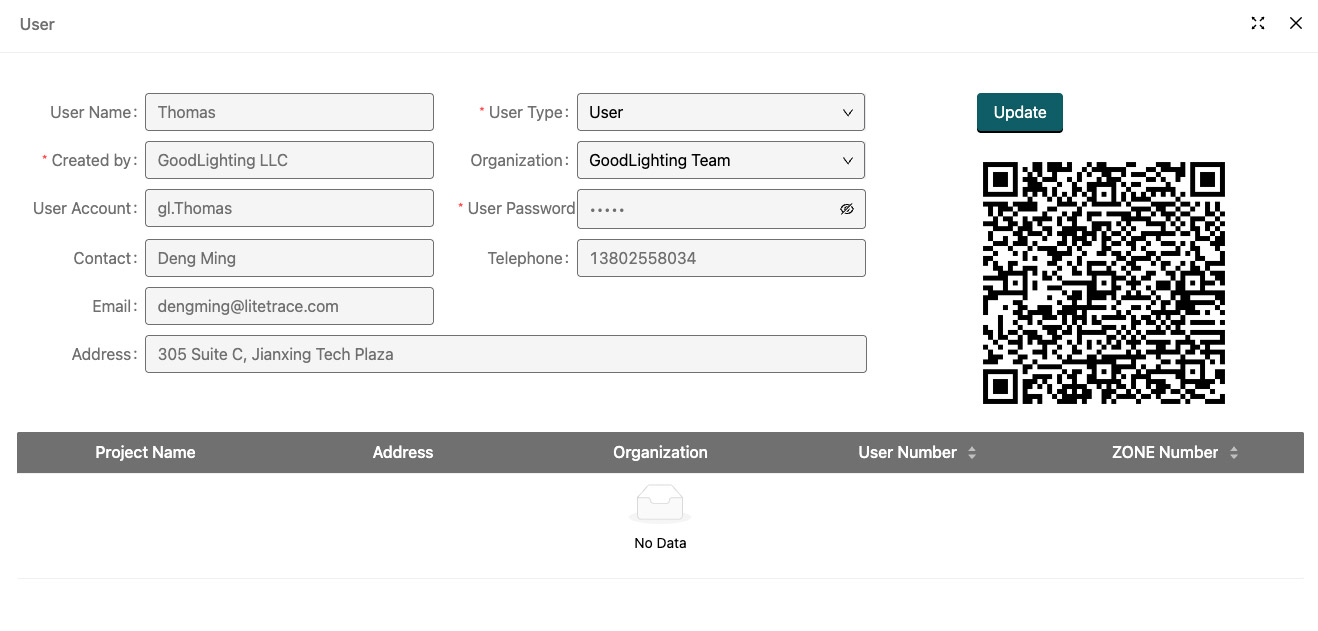Toggle password visibility eye icon
This screenshot has height=631, width=1318.
pyautogui.click(x=847, y=209)
